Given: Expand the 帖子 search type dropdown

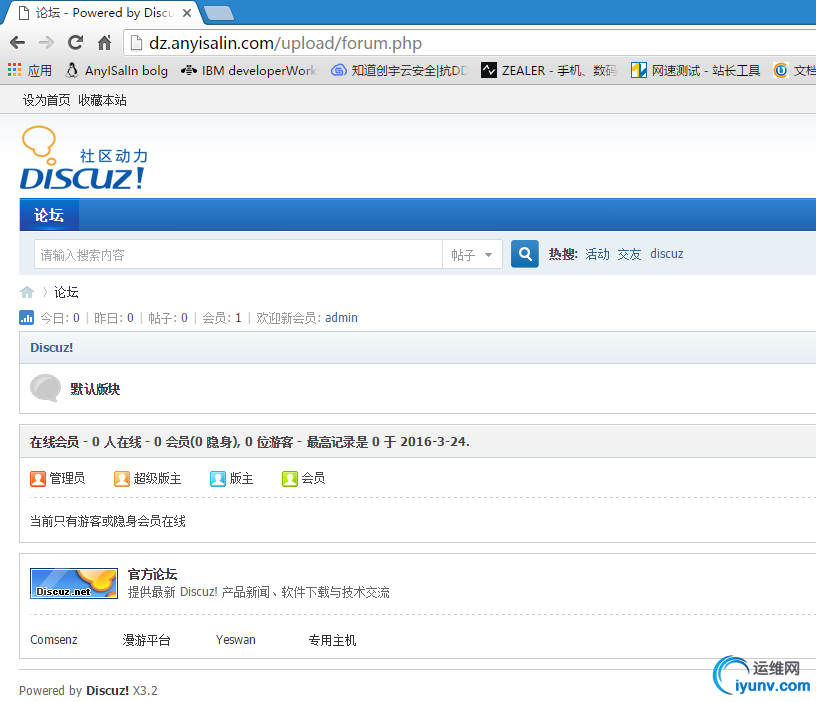Looking at the screenshot, I should pyautogui.click(x=472, y=254).
